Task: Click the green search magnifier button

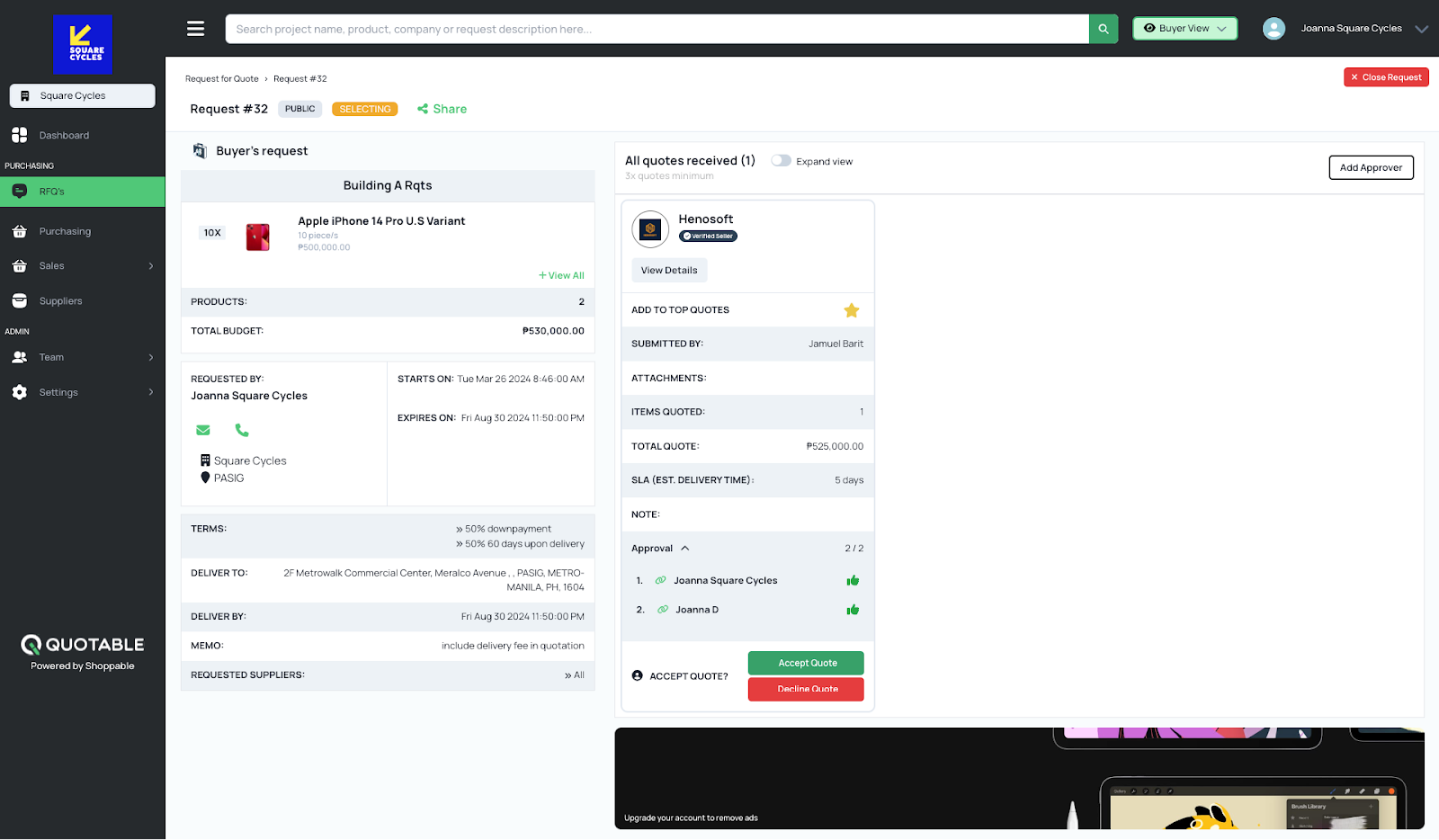Action: [x=1104, y=29]
